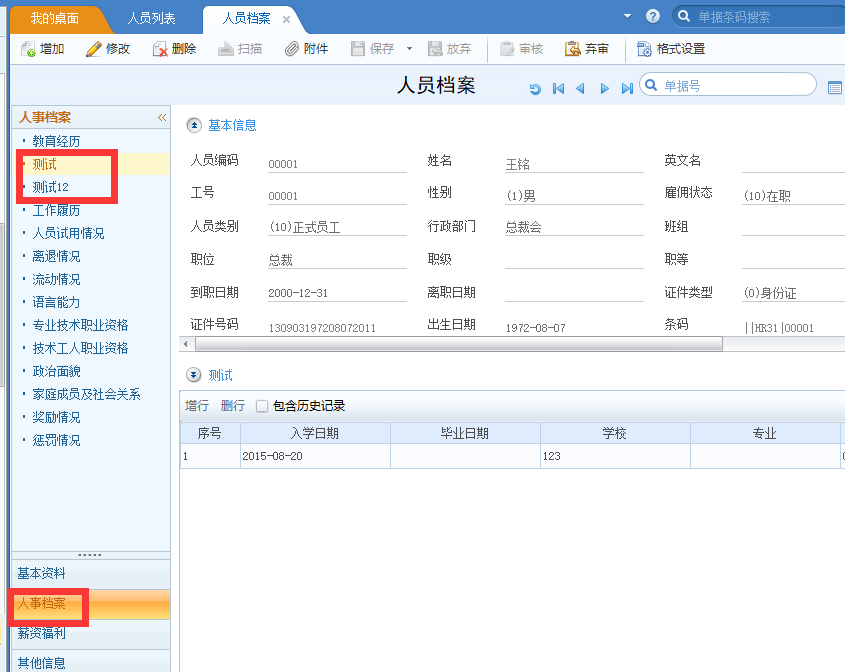Click the 单据号 search input field
845x672 pixels.
(x=728, y=85)
